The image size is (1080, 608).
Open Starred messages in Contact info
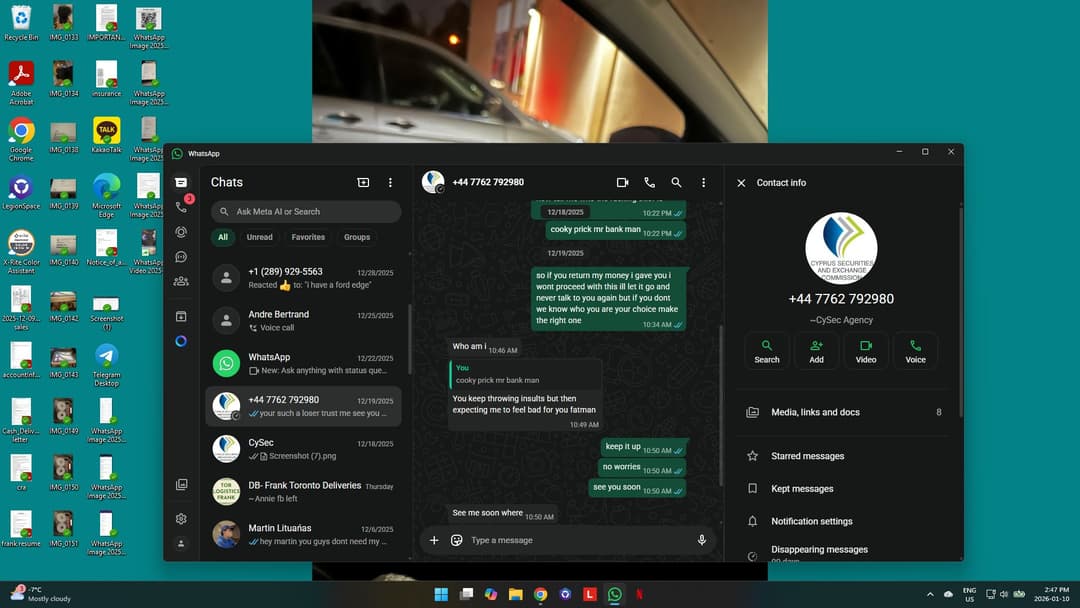[x=844, y=456]
